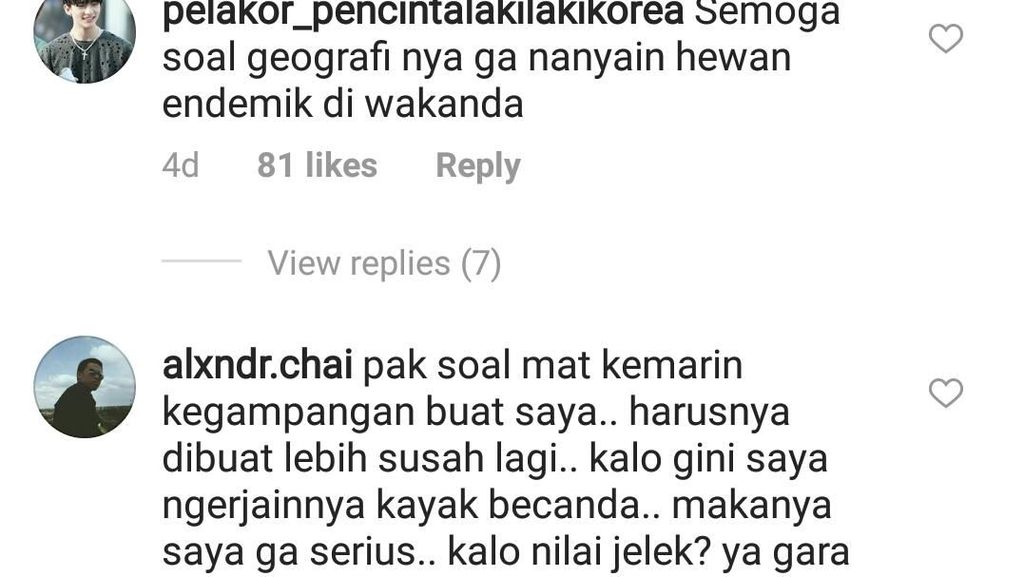The height and width of the screenshot is (577, 1024).
Task: Click the 4d timestamp
Action: click(180, 165)
